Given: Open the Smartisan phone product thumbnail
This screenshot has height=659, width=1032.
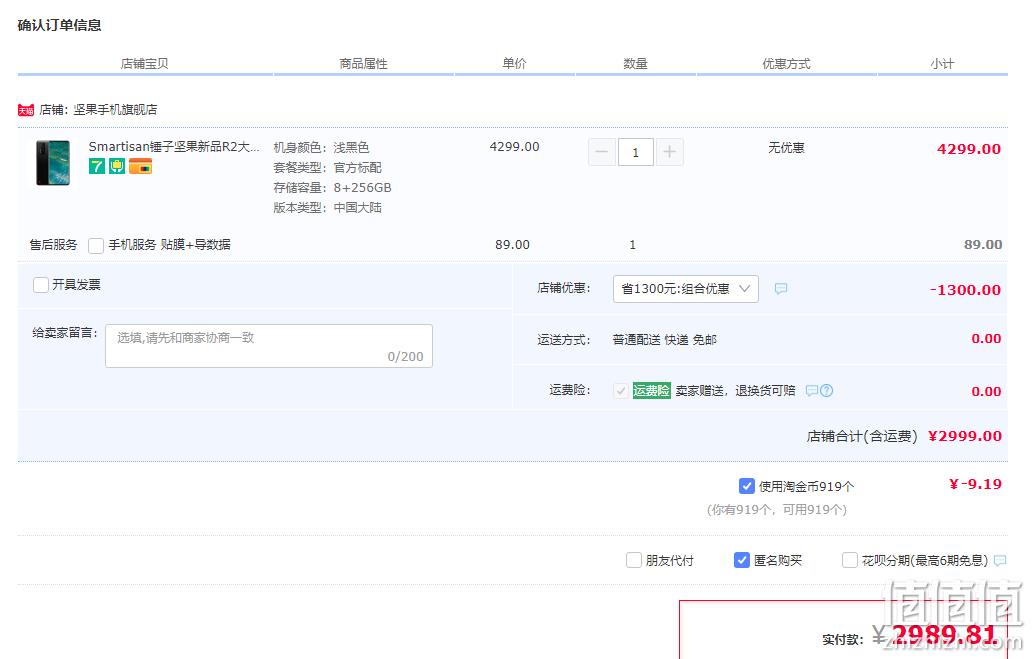Looking at the screenshot, I should click(x=53, y=163).
